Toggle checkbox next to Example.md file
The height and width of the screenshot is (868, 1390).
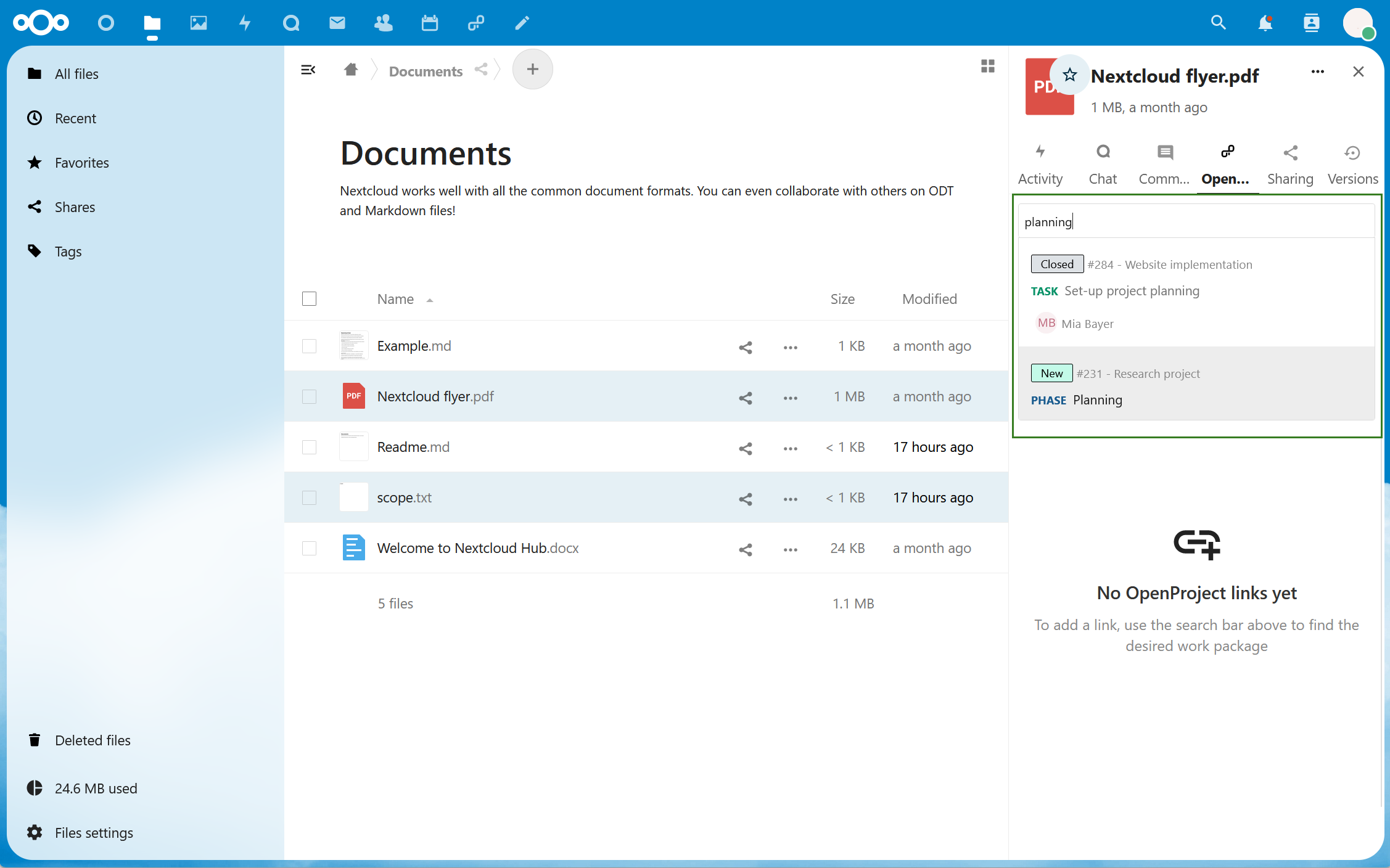pyautogui.click(x=309, y=345)
